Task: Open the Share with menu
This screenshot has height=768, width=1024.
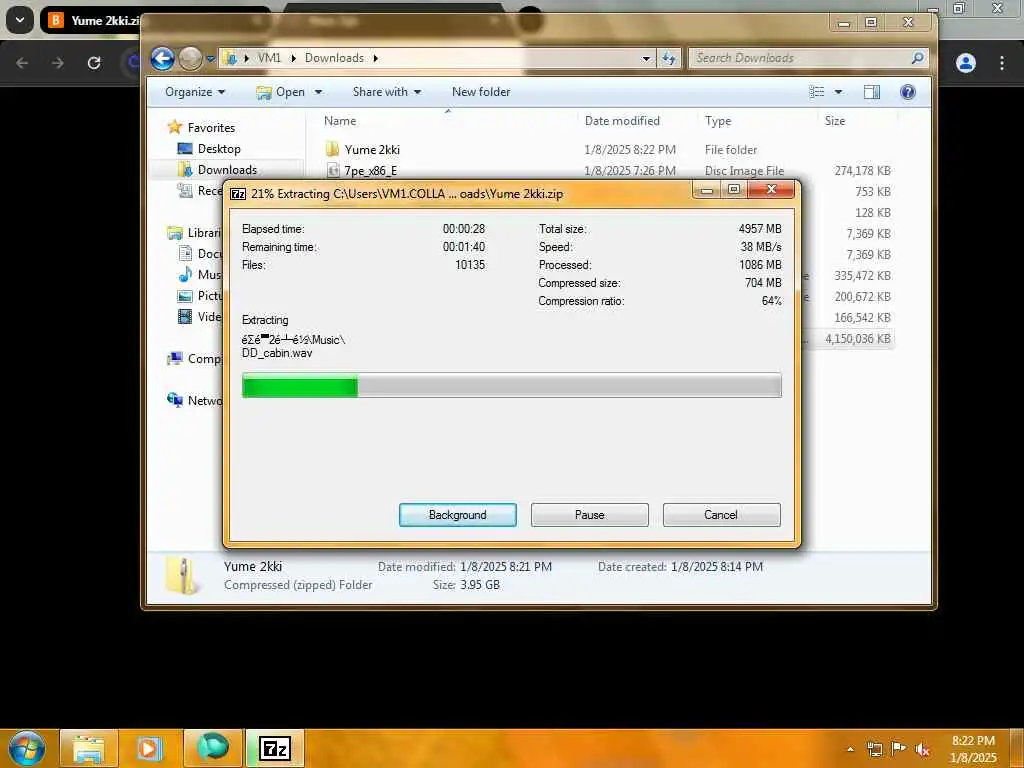Action: pos(387,92)
